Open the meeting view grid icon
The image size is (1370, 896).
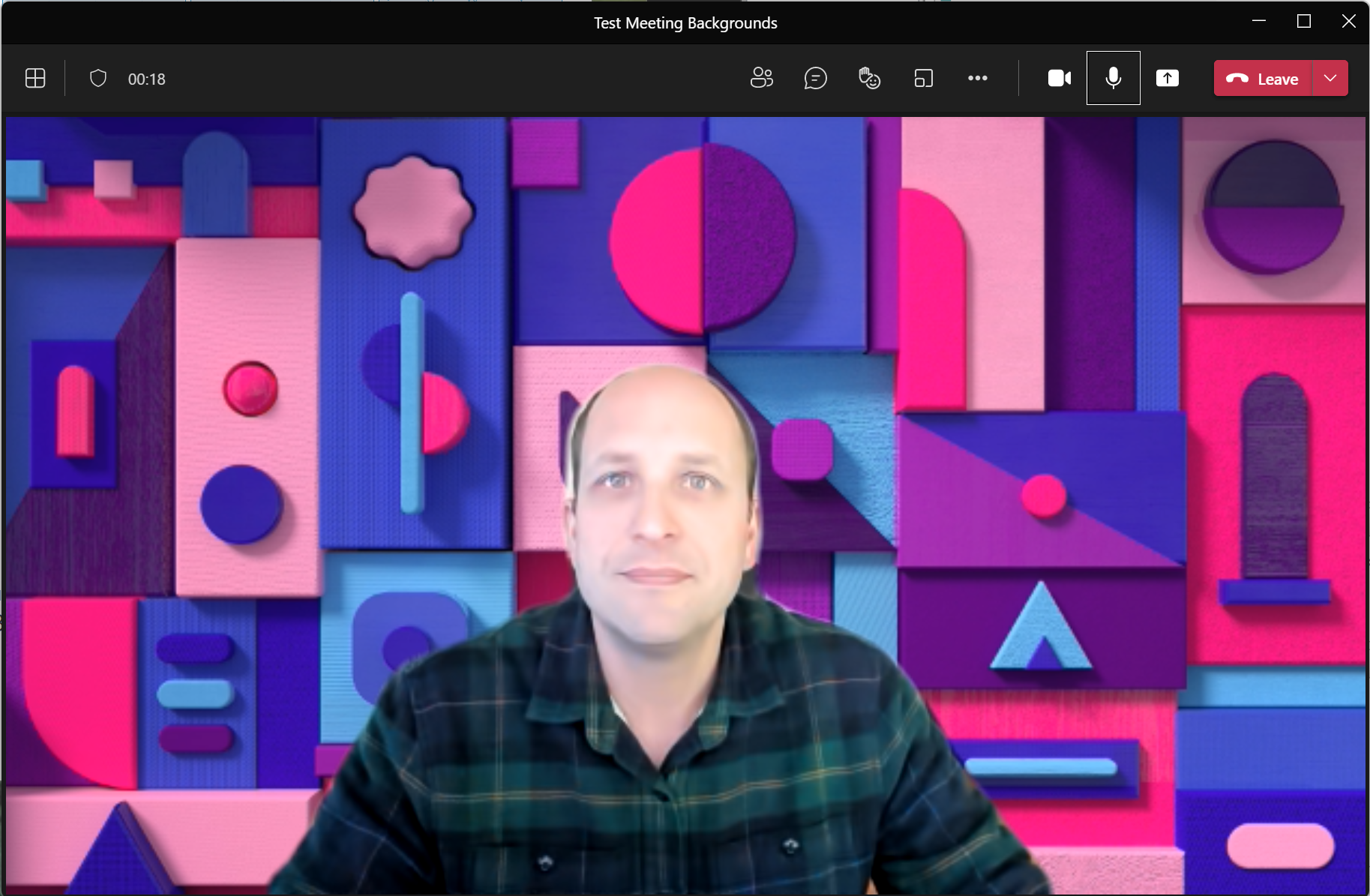click(35, 79)
